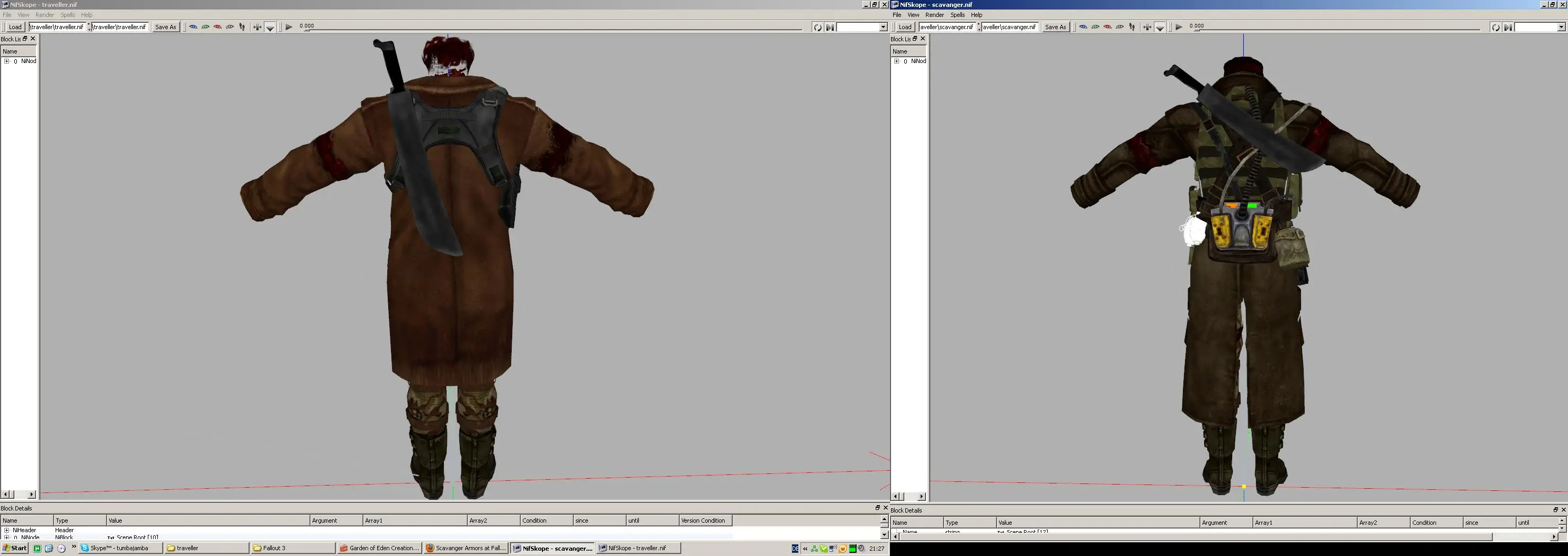This screenshot has height=556, width=1568.
Task: Float the Block Details panel in scavanger window
Action: click(1555, 510)
